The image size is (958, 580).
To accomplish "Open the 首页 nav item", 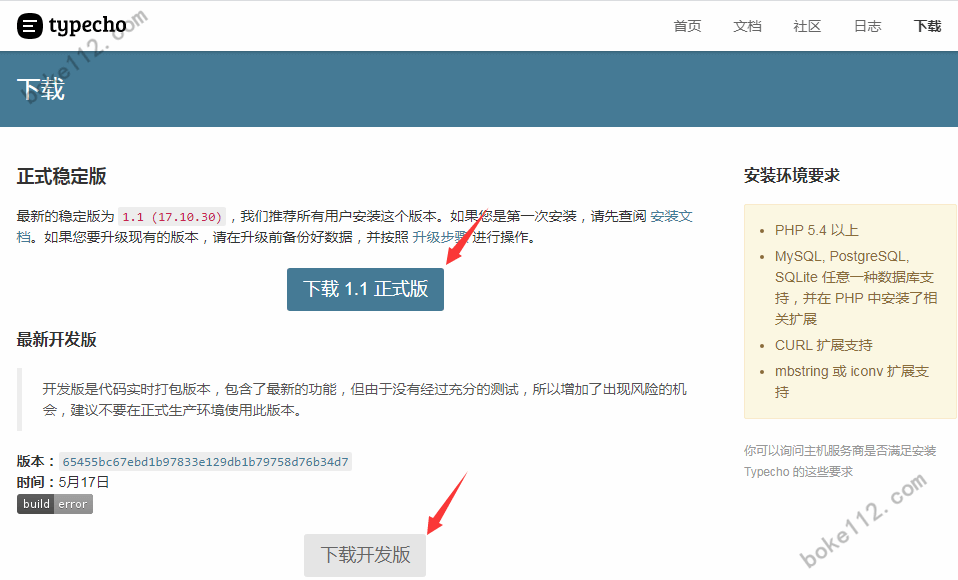I will (687, 26).
